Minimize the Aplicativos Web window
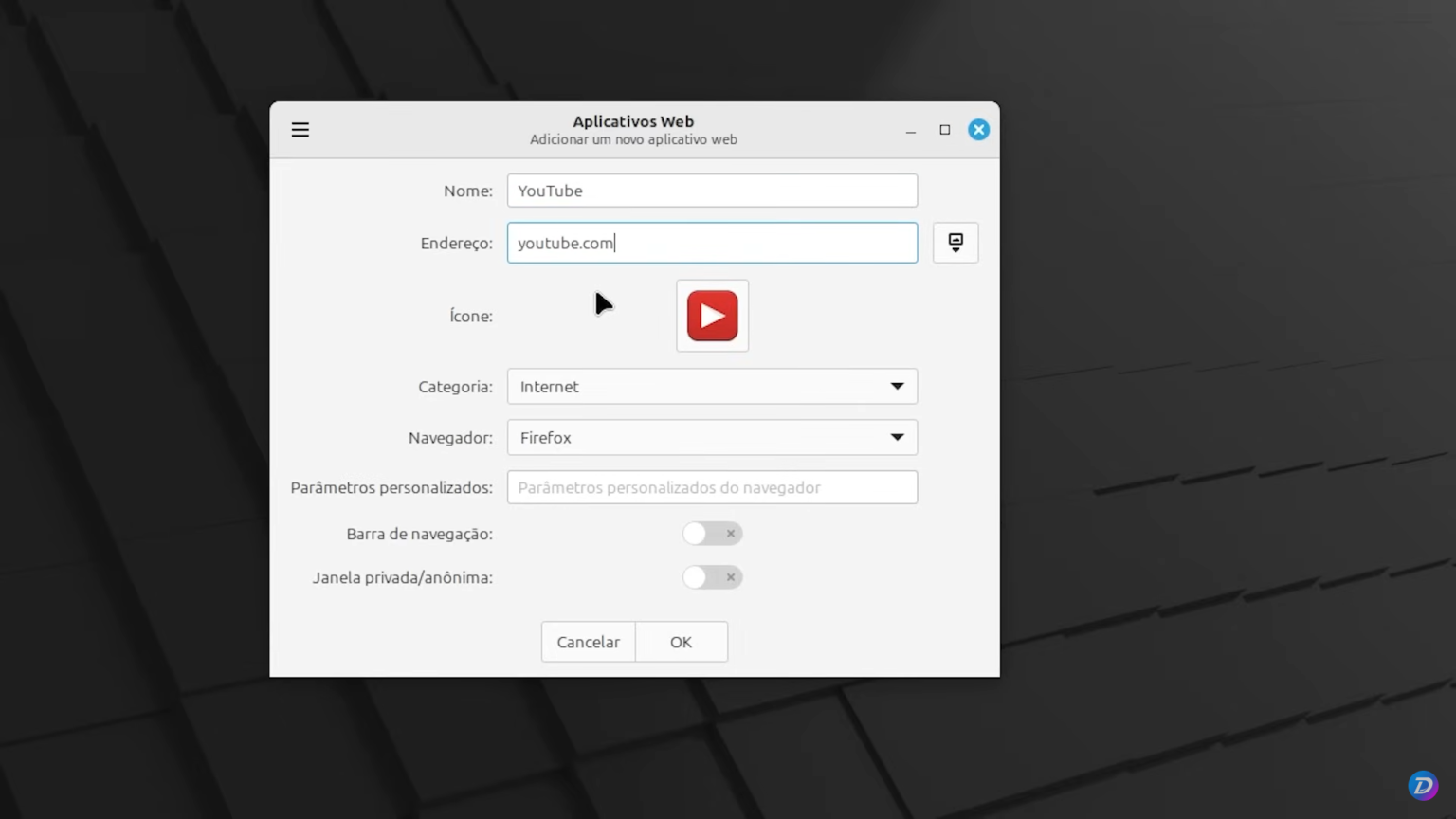This screenshot has height=819, width=1456. point(910,130)
